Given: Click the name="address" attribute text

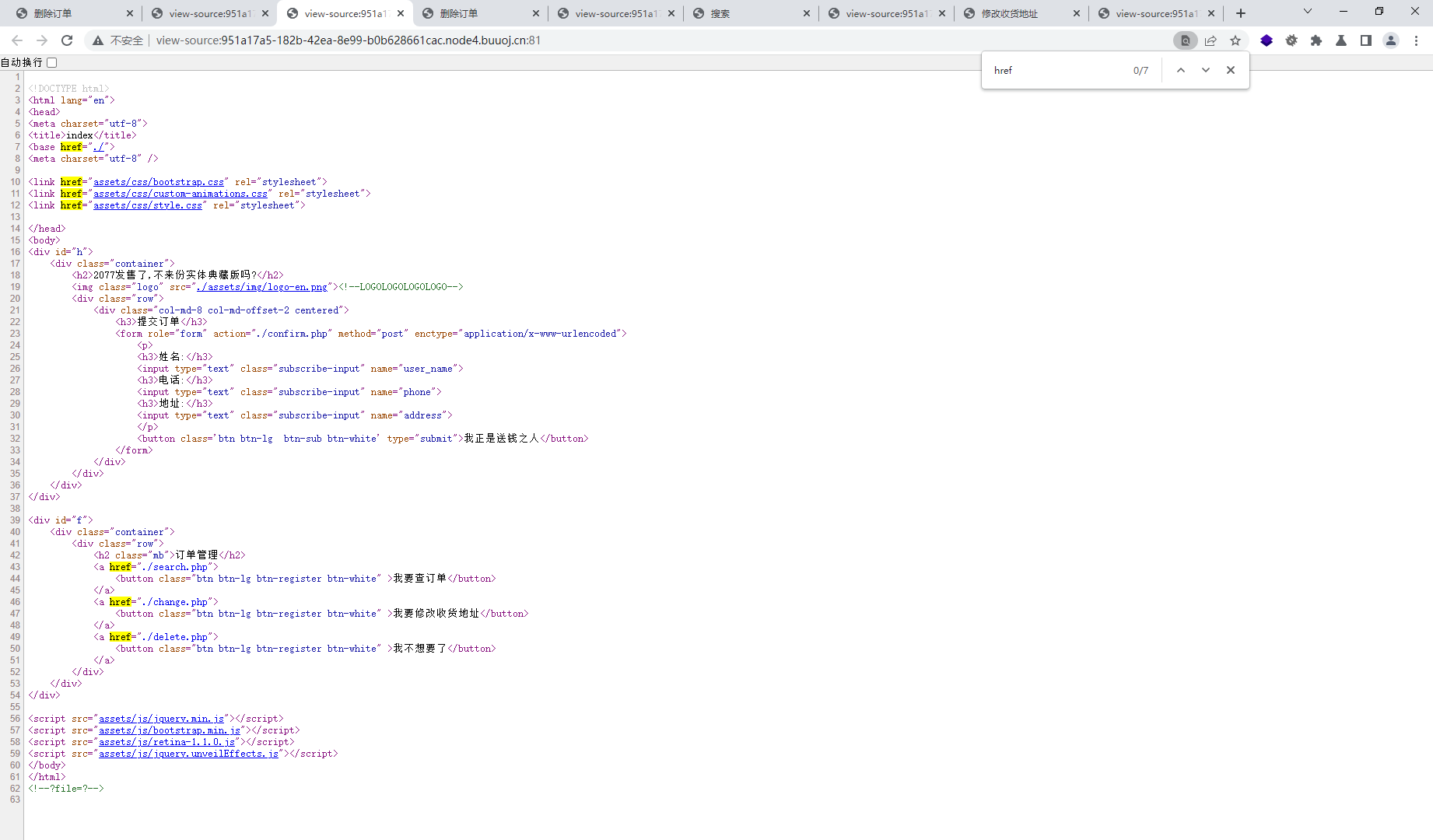Looking at the screenshot, I should point(408,415).
